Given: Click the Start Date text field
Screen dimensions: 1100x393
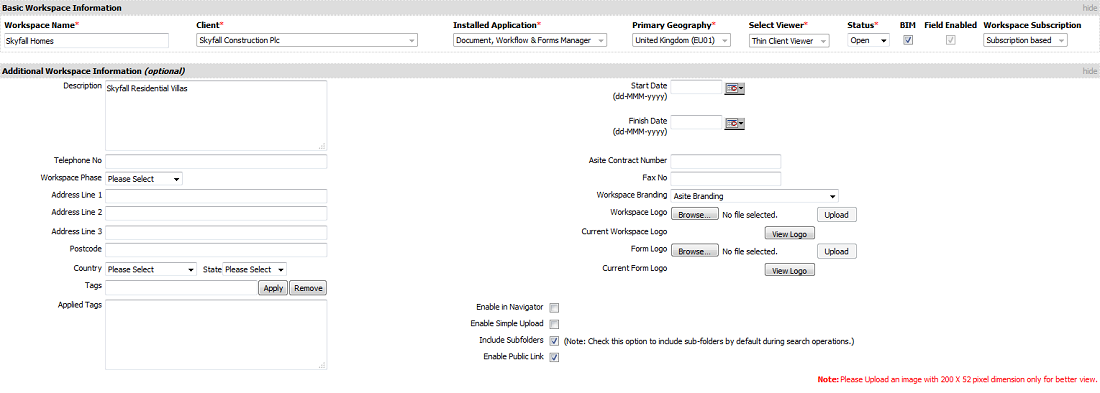Looking at the screenshot, I should pyautogui.click(x=696, y=88).
